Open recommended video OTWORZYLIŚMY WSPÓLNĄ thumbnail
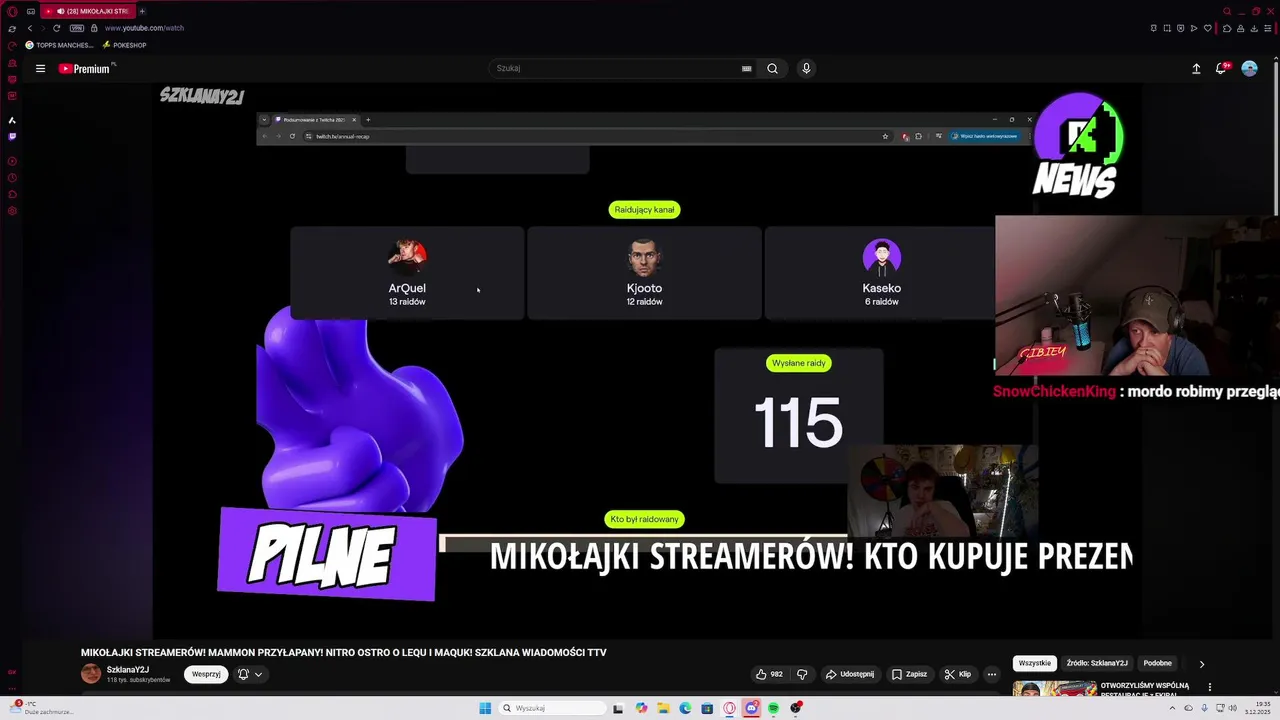This screenshot has height=720, width=1280. pyautogui.click(x=1055, y=687)
